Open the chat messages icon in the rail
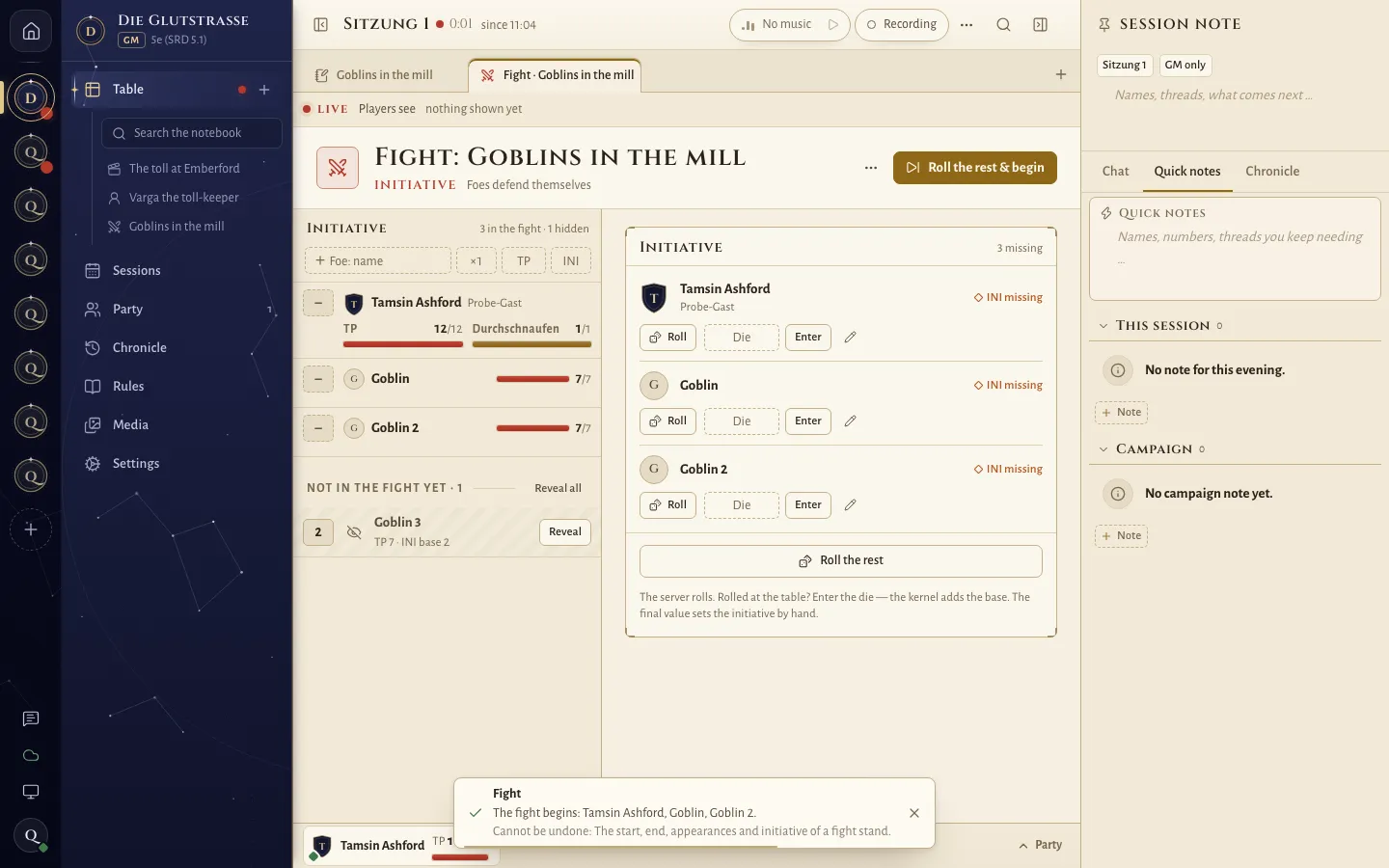 pos(31,719)
